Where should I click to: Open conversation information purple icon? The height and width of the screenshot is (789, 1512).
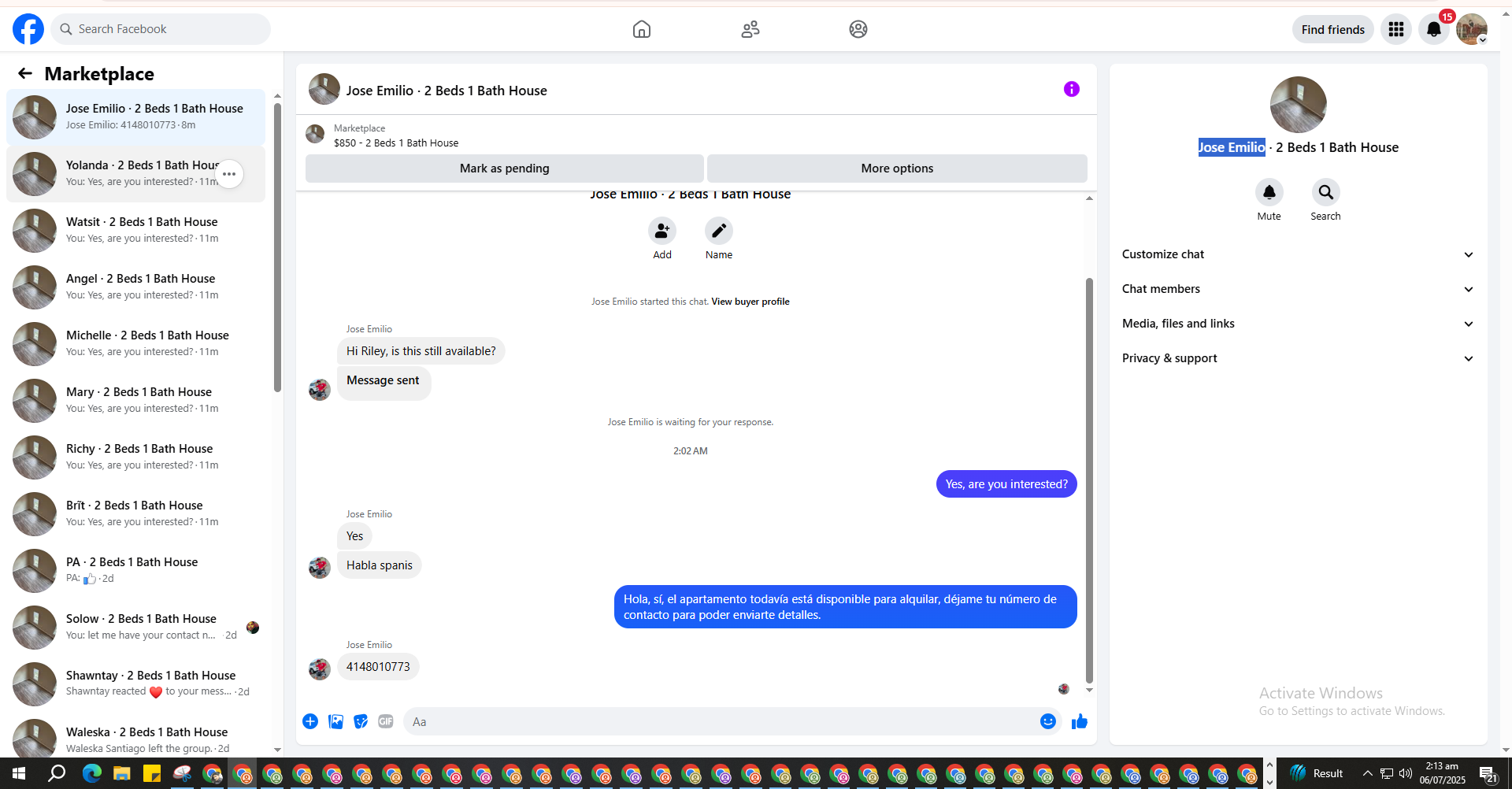[1072, 89]
